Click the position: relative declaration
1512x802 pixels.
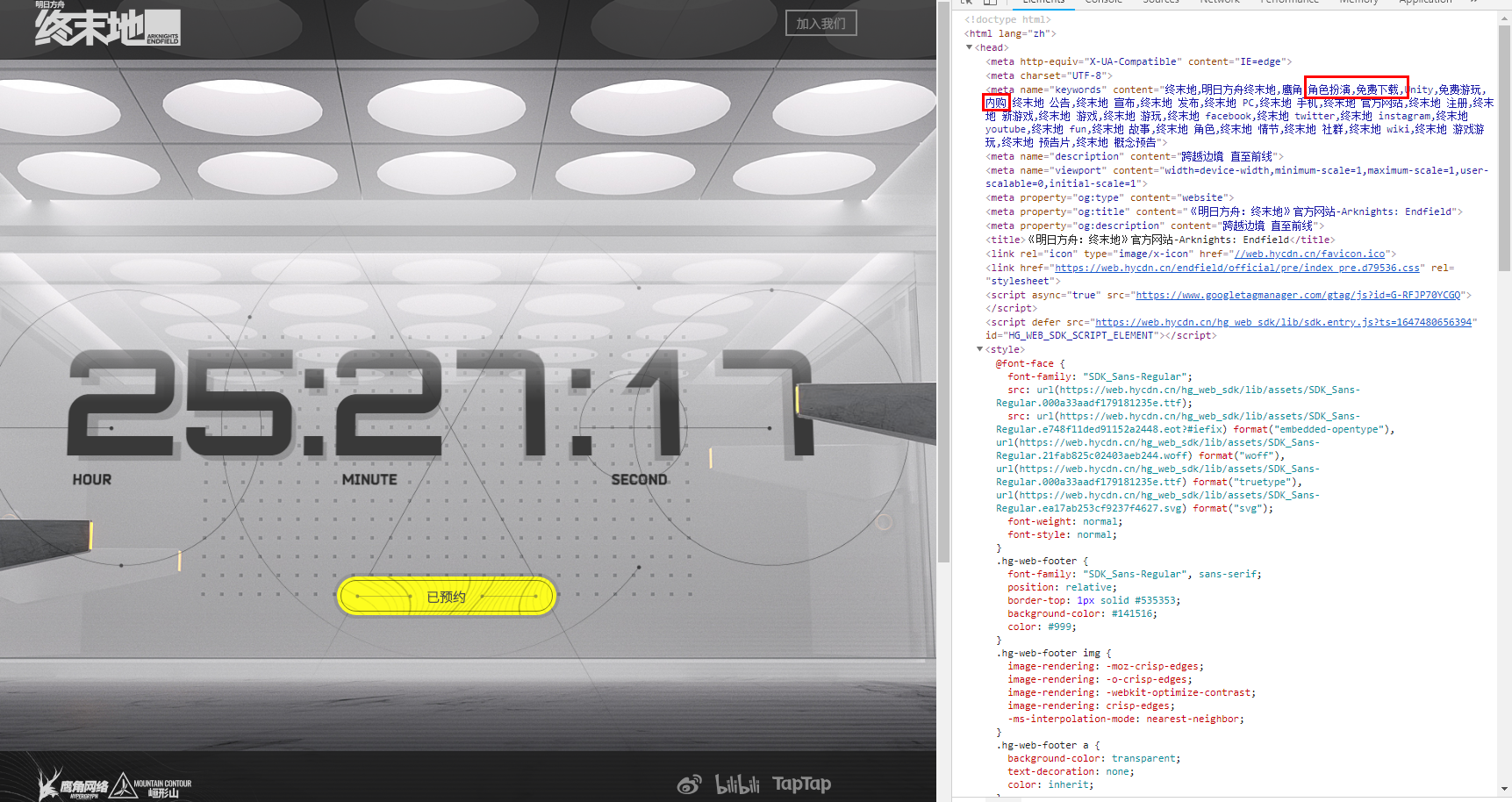coord(1063,587)
